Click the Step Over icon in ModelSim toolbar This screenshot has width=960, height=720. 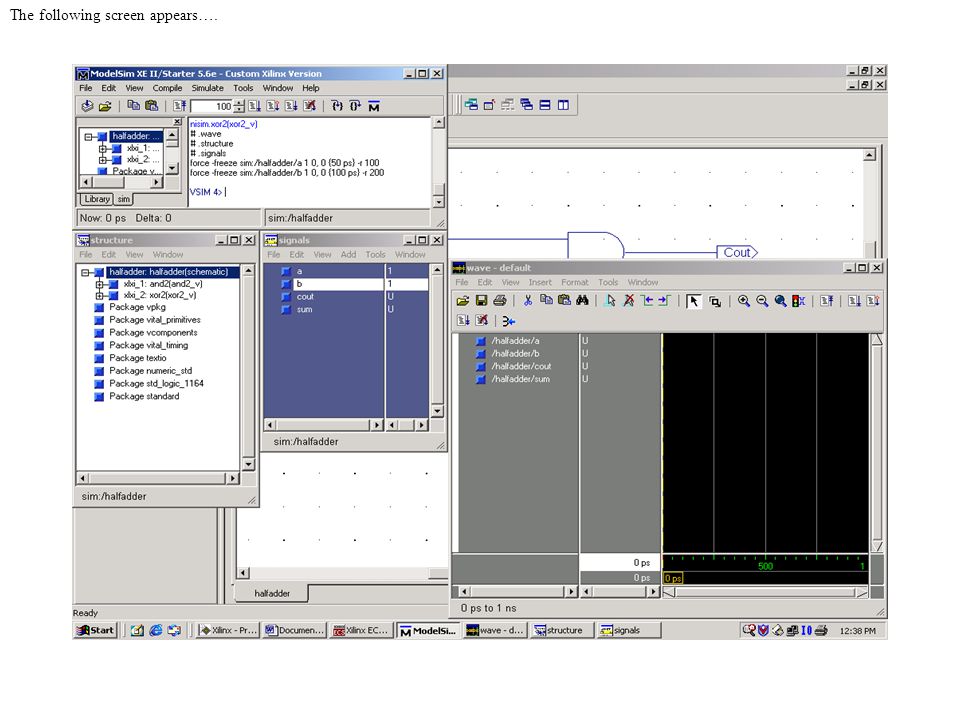coord(355,106)
